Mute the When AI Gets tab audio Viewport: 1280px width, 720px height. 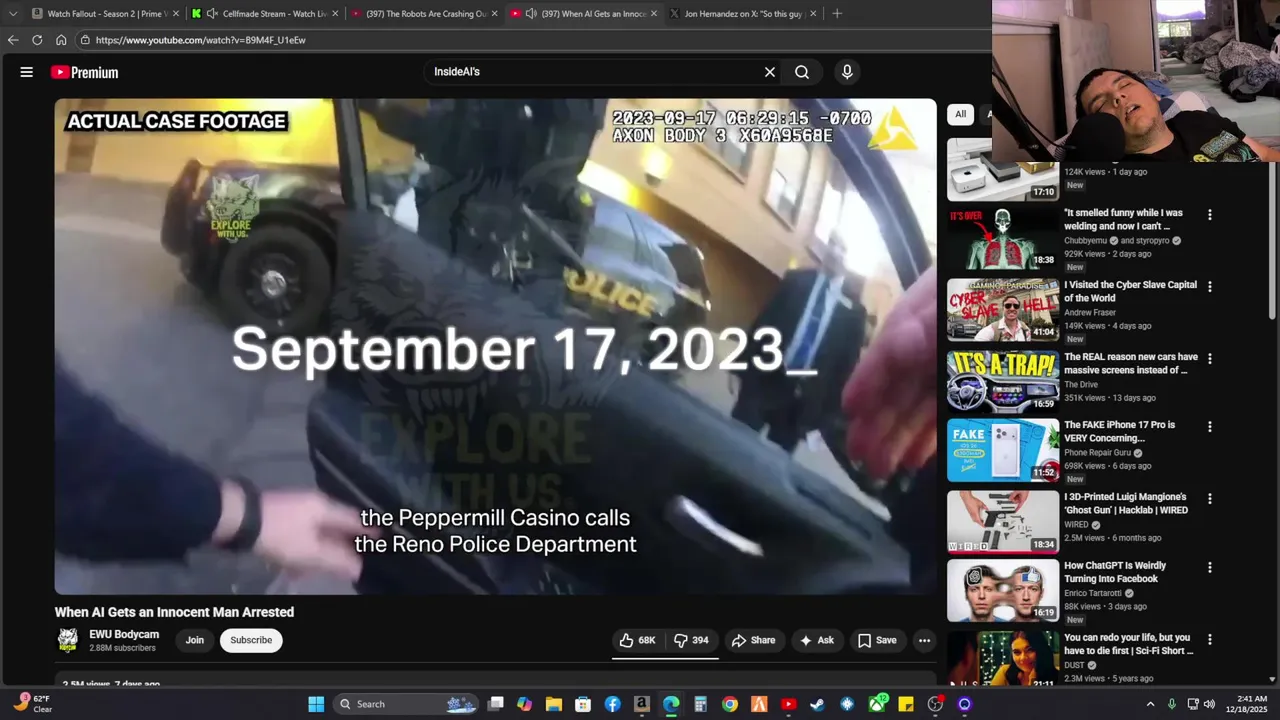pos(531,13)
